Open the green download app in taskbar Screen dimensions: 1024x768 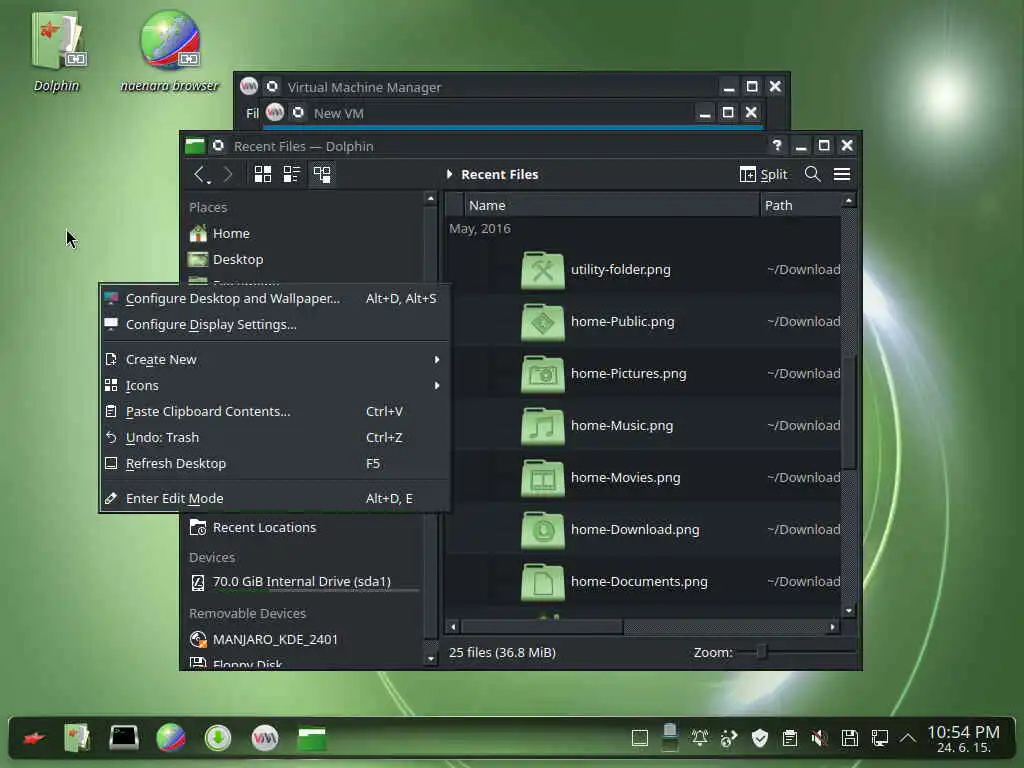point(218,739)
